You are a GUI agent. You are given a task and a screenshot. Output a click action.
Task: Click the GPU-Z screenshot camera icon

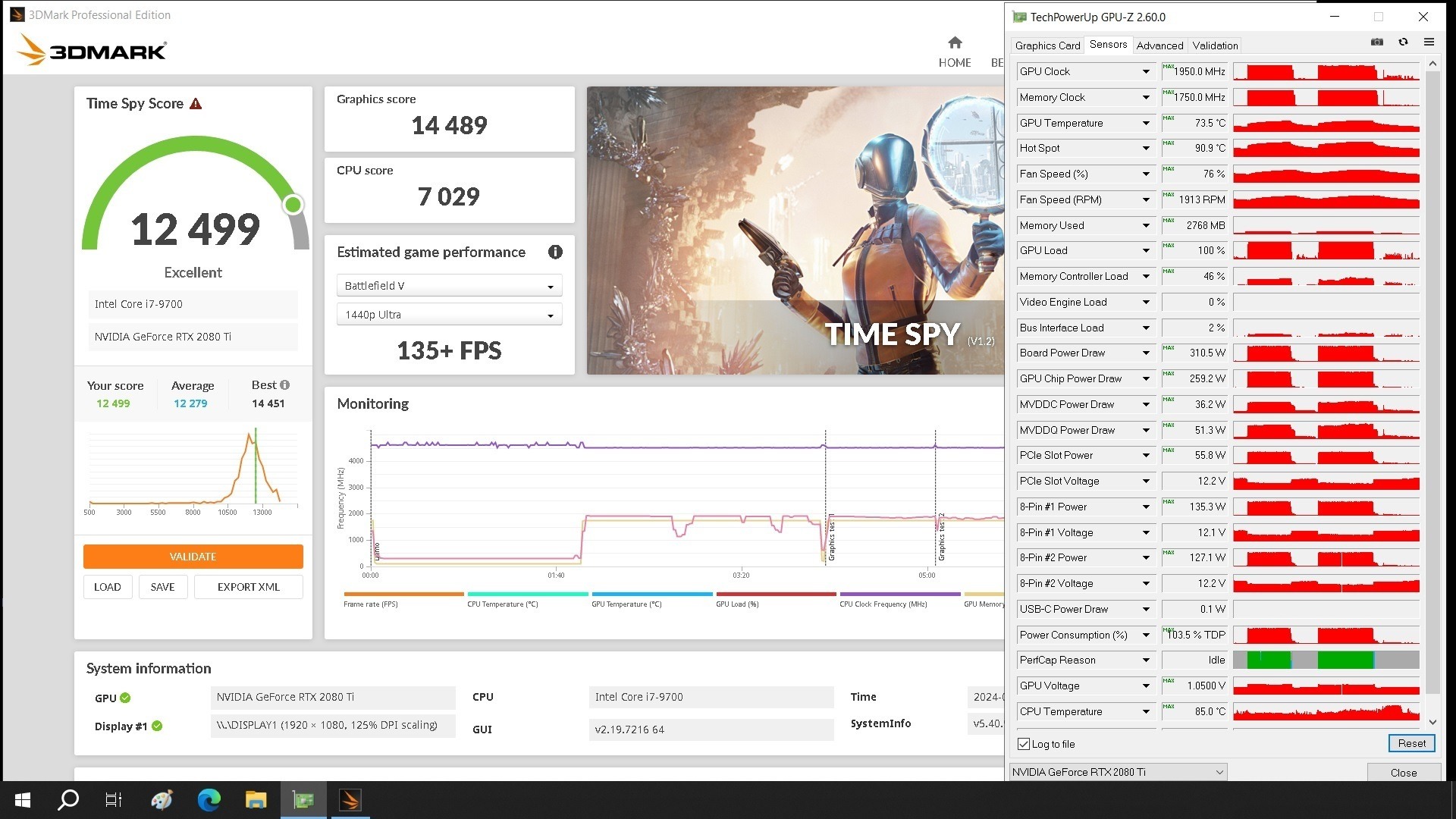click(1376, 42)
